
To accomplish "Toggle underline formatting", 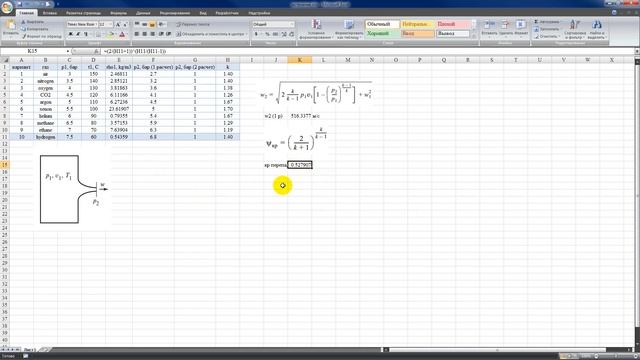I will [86, 34].
